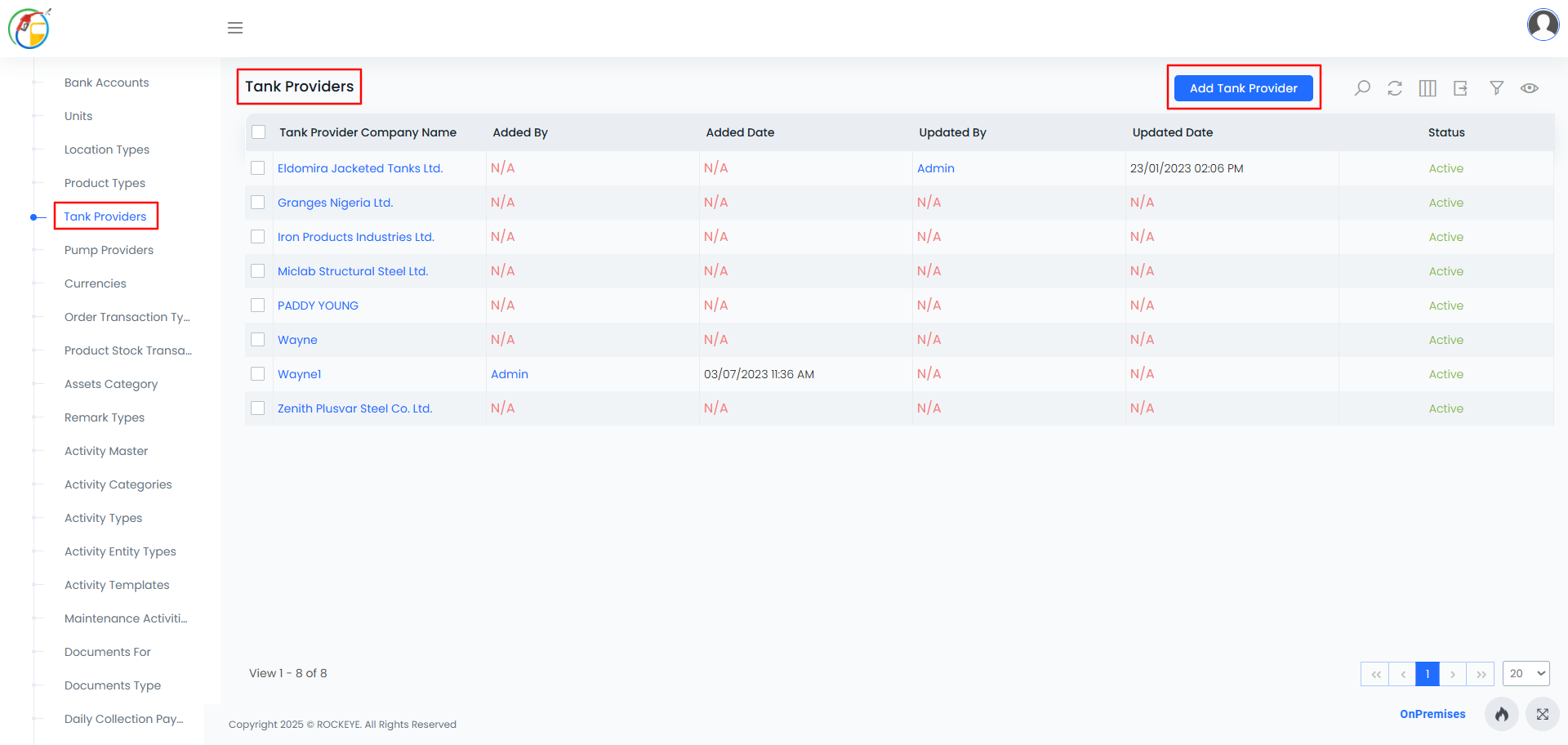The width and height of the screenshot is (1568, 745).
Task: Sort by Tank Provider Company Name header
Action: tap(367, 132)
